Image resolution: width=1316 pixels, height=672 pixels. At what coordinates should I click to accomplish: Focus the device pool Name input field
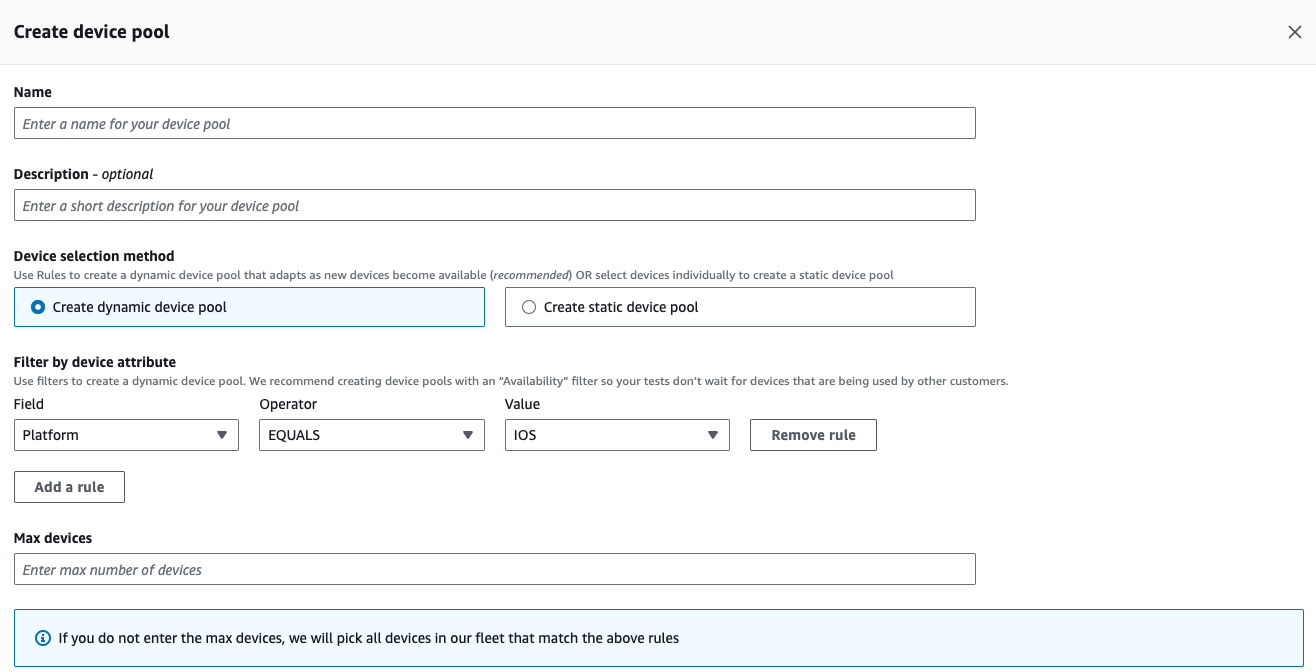click(495, 123)
